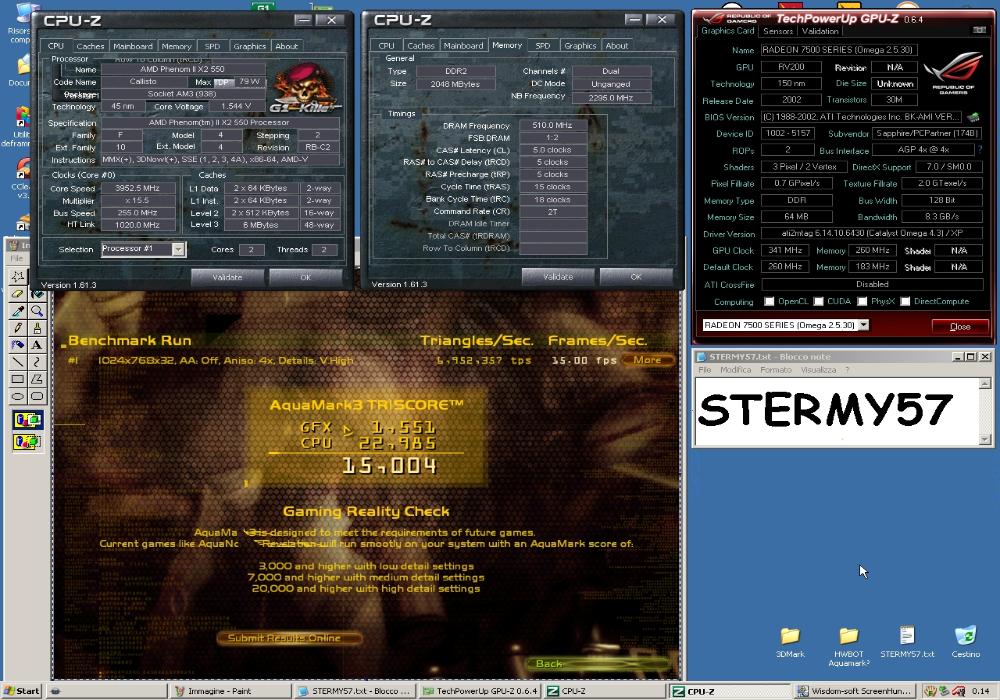The image size is (1000, 700).
Task: Open Visualizza menu in Blocco note
Action: click(818, 370)
